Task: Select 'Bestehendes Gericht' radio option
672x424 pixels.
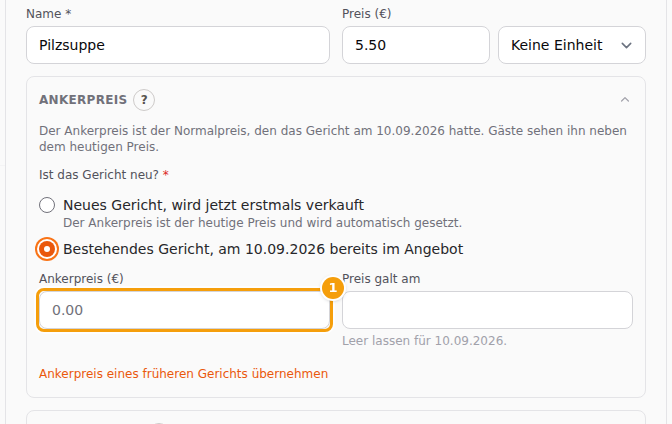Action: click(47, 249)
